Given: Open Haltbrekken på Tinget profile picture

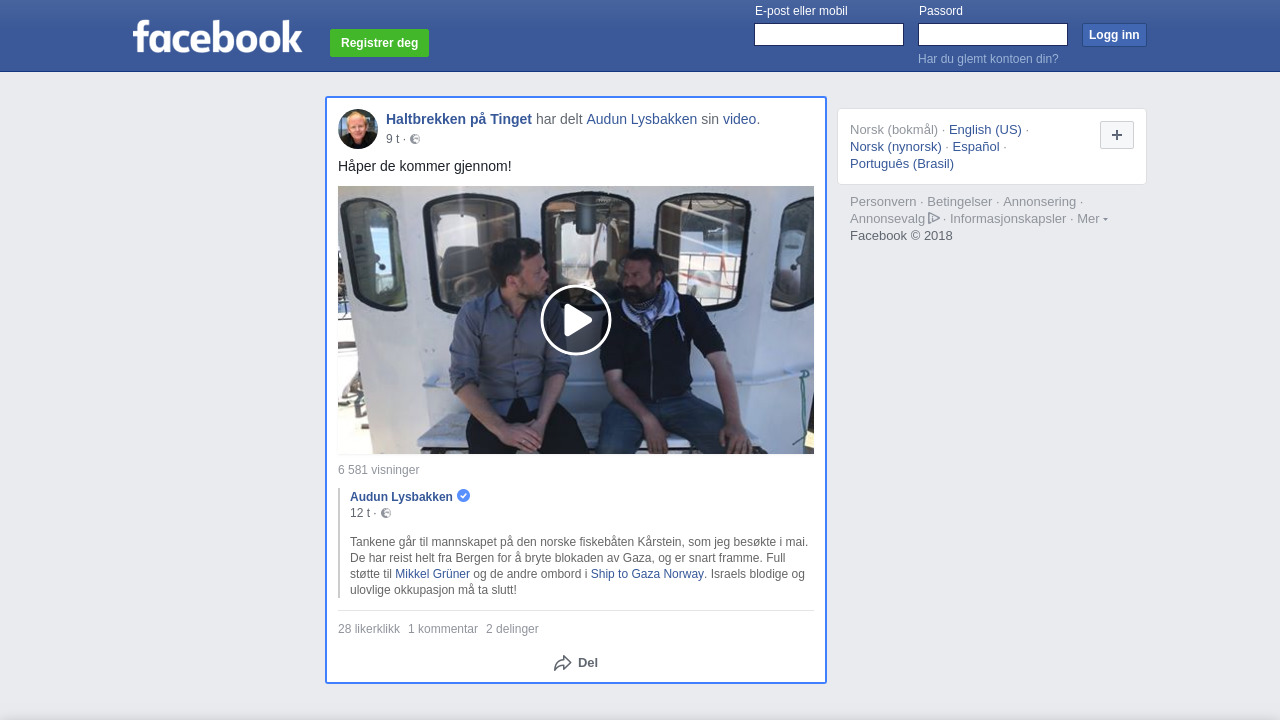Looking at the screenshot, I should coord(358,129).
